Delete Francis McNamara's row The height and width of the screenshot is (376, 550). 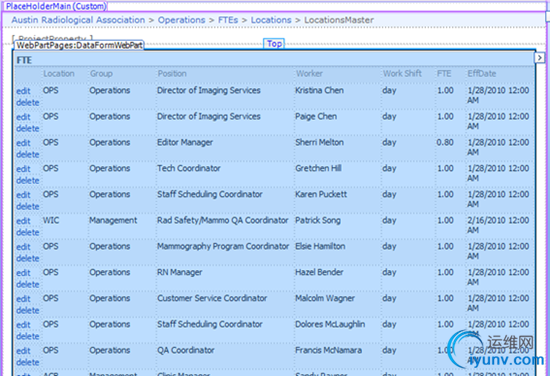(x=28, y=362)
